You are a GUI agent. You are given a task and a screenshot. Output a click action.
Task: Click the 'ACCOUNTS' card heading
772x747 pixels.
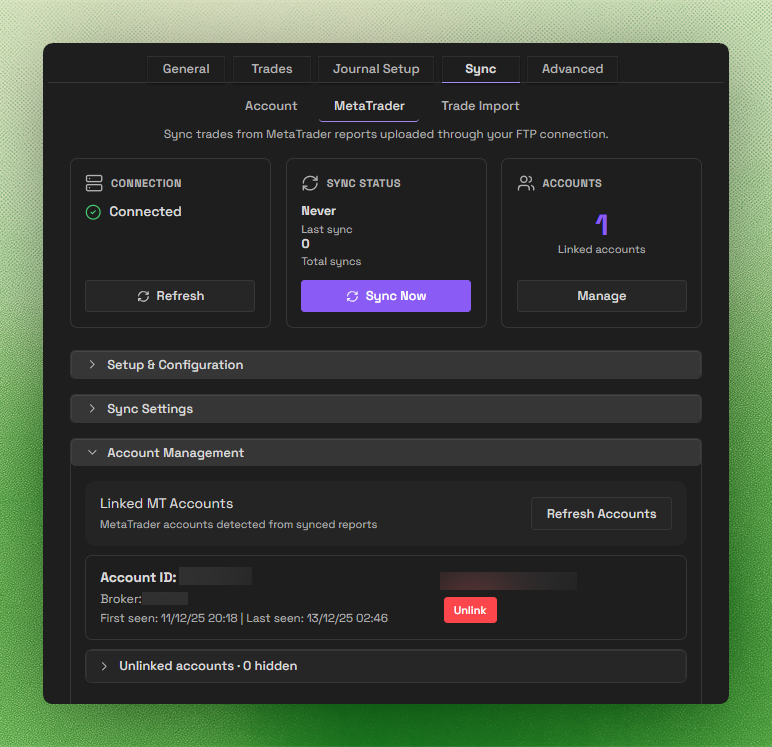pos(572,183)
